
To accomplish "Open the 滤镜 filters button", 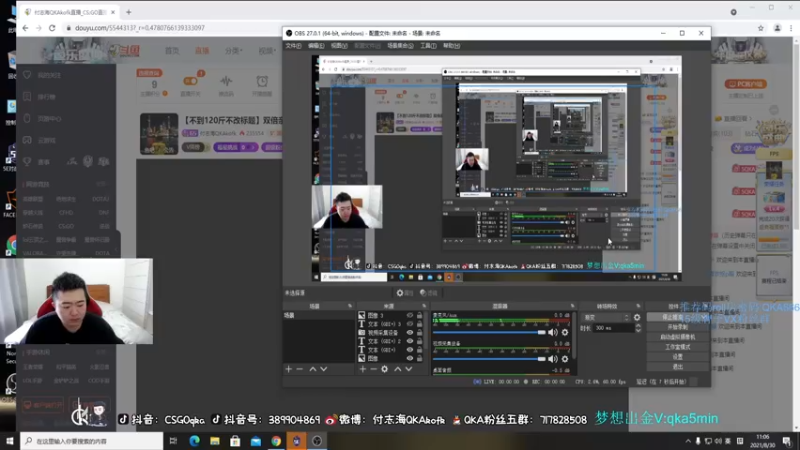I will coord(429,293).
